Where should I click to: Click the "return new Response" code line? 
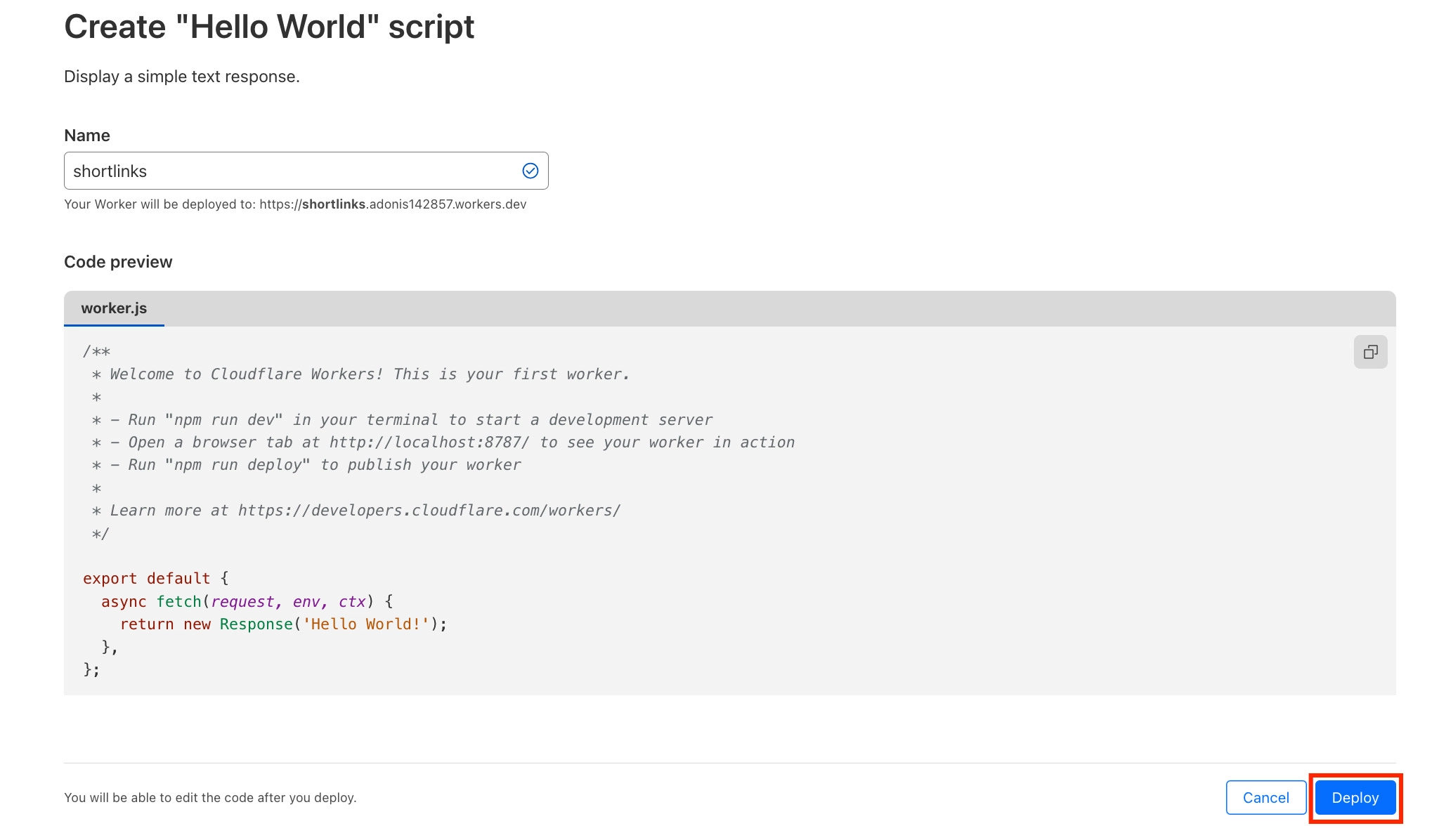coord(283,624)
